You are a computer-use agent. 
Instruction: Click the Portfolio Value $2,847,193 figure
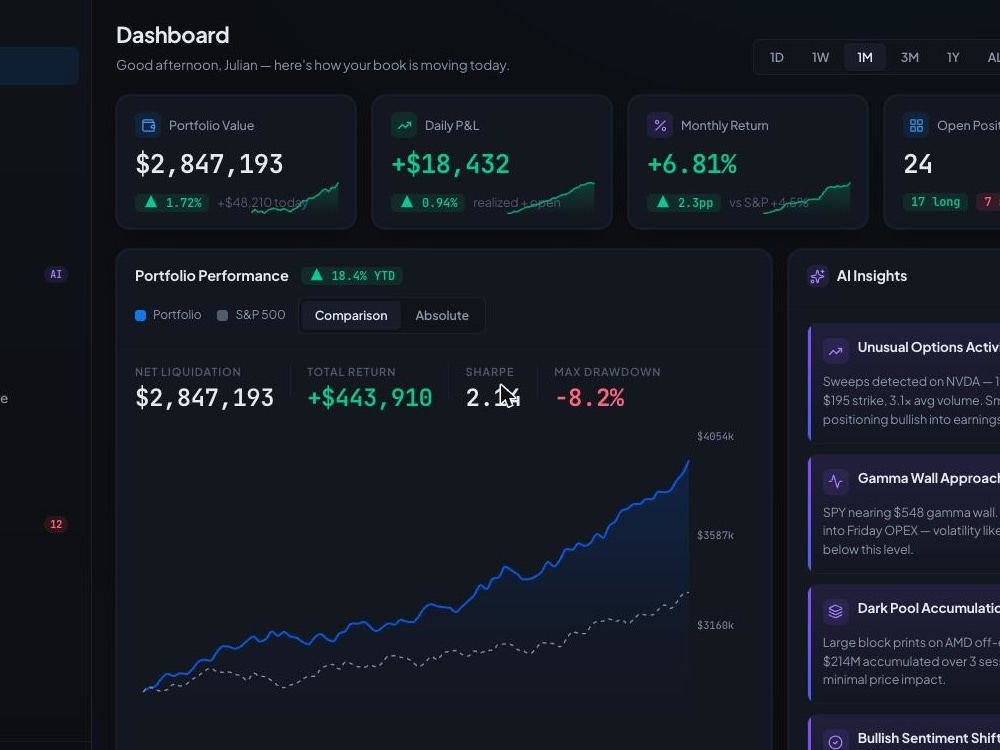click(x=209, y=164)
